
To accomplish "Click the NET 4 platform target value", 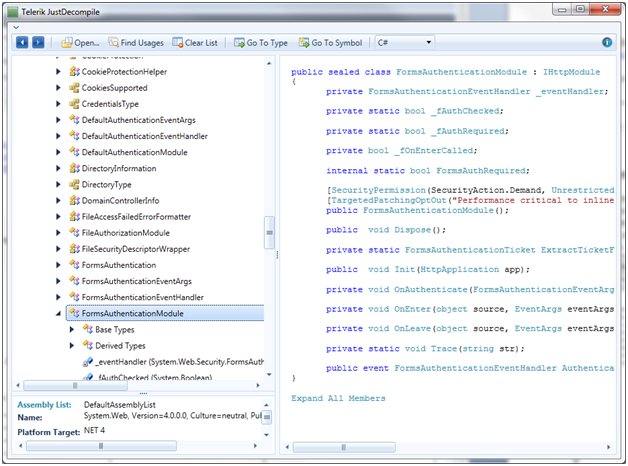I will pos(95,430).
